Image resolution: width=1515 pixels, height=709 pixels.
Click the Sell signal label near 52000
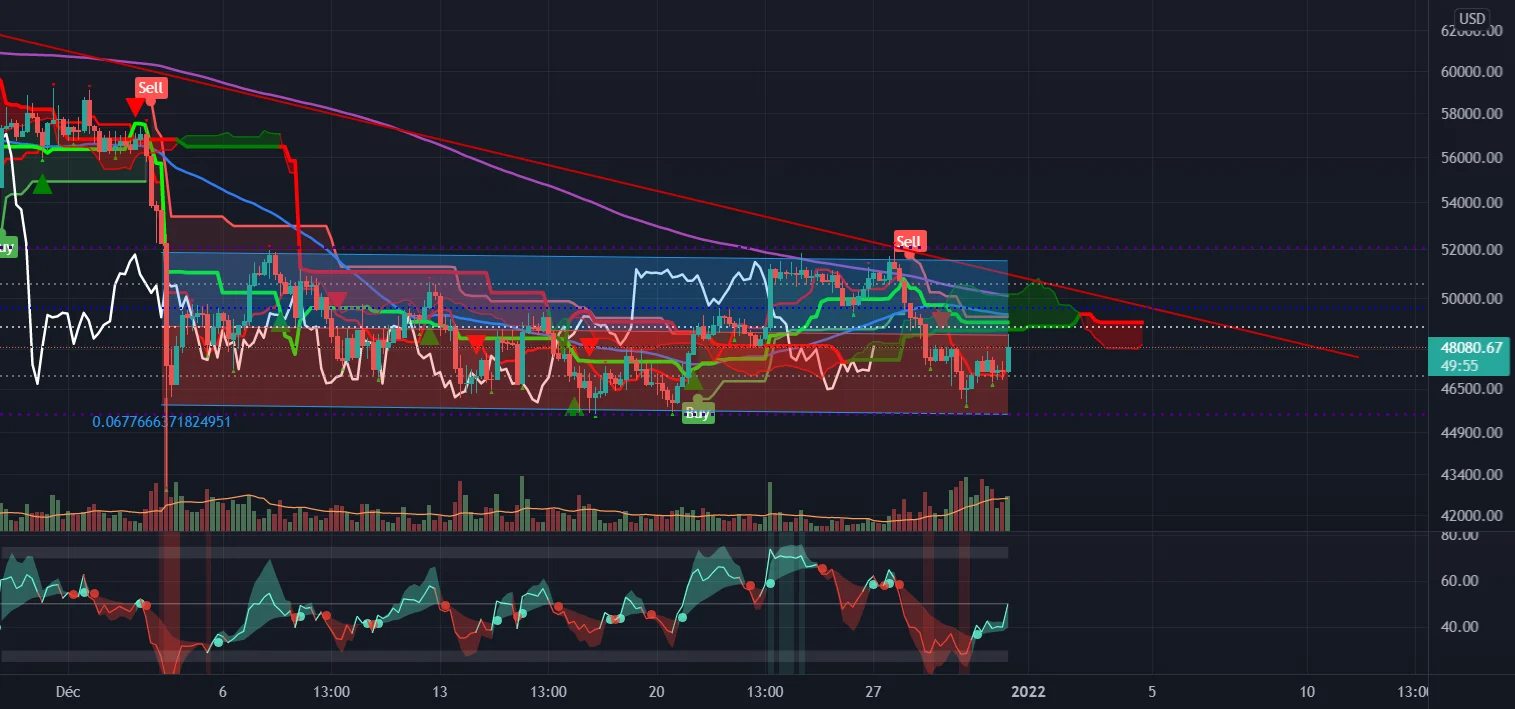coord(908,241)
